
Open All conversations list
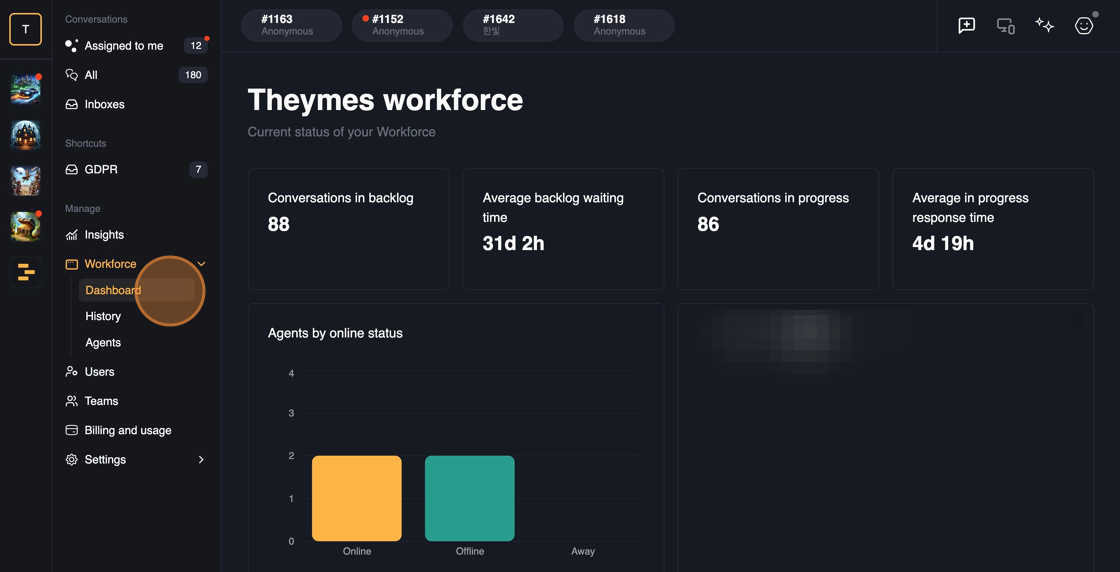pos(136,75)
